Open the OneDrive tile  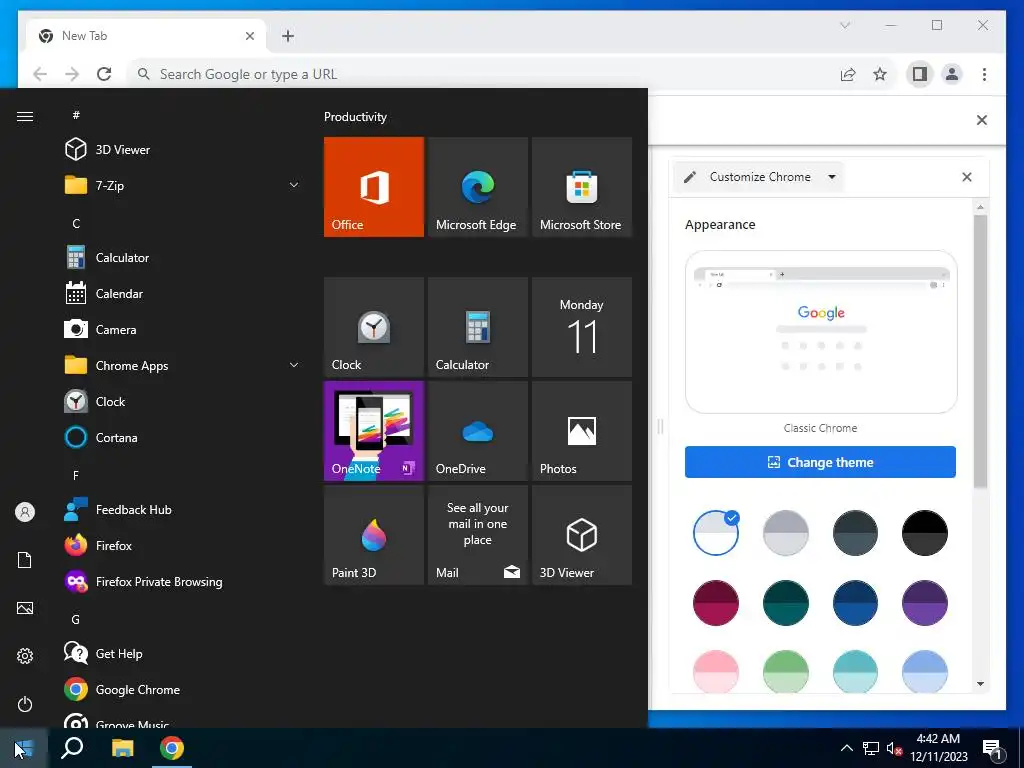pos(477,431)
